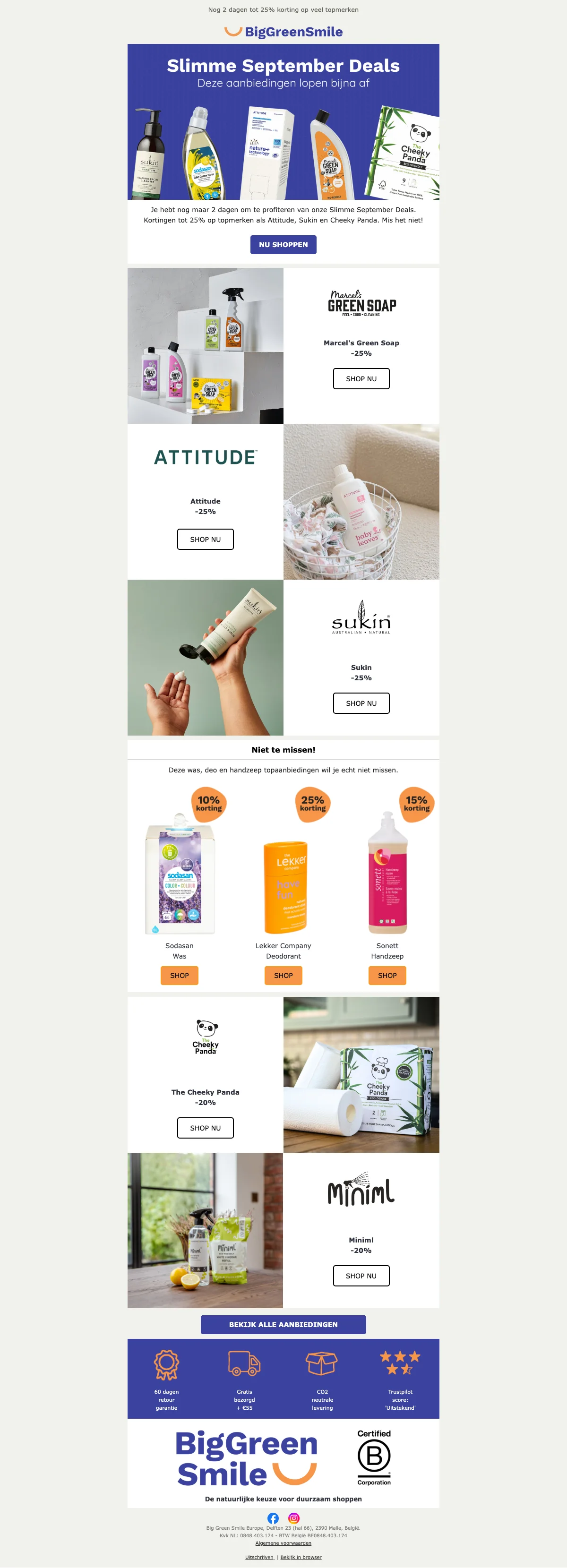Click SHOP under Sonett Handzeep
567x1568 pixels.
[387, 975]
